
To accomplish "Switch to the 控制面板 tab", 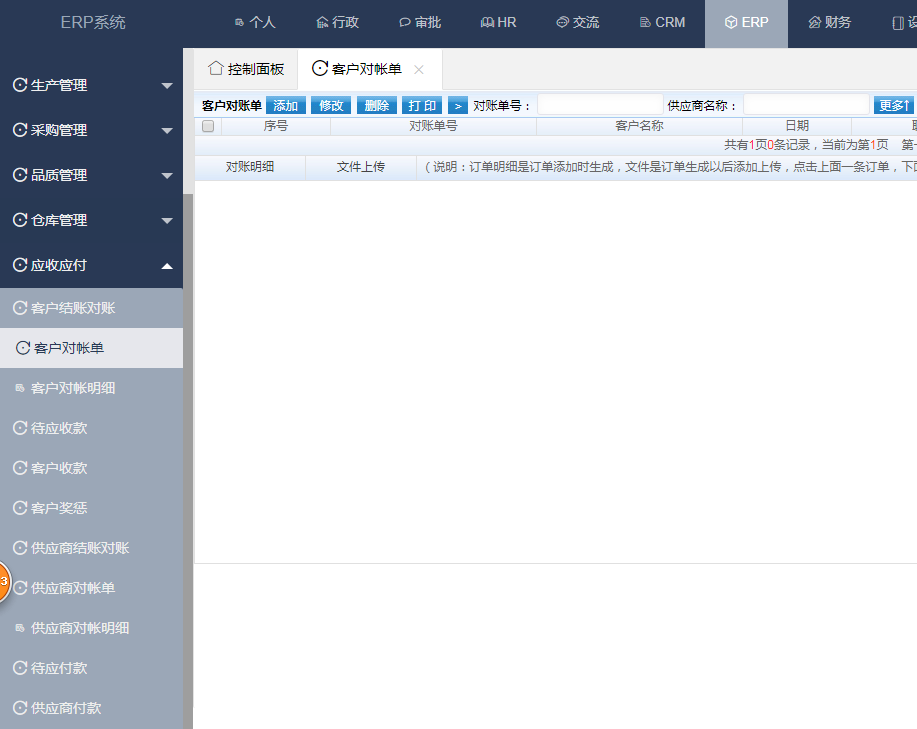I will click(x=246, y=69).
